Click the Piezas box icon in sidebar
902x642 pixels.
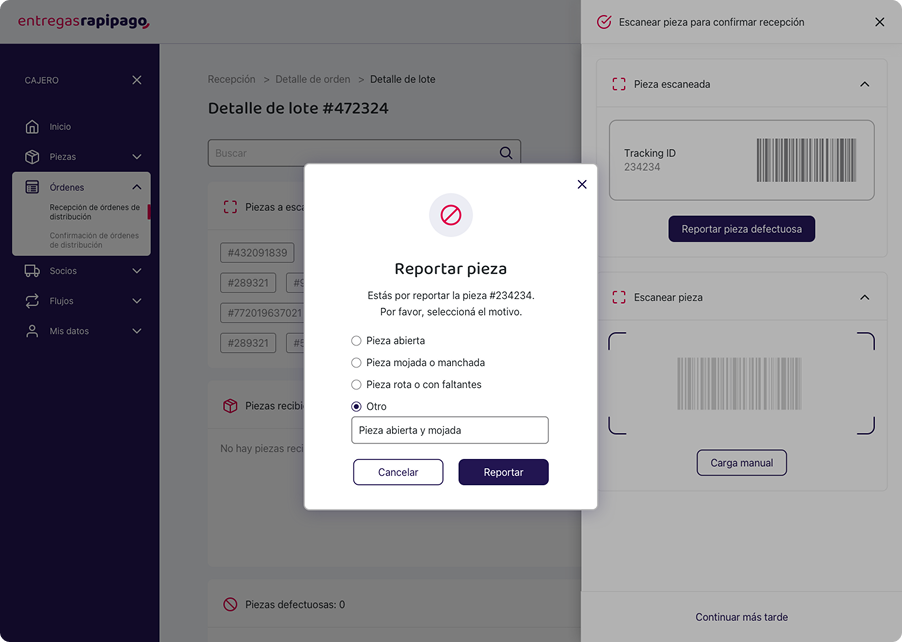coord(32,156)
